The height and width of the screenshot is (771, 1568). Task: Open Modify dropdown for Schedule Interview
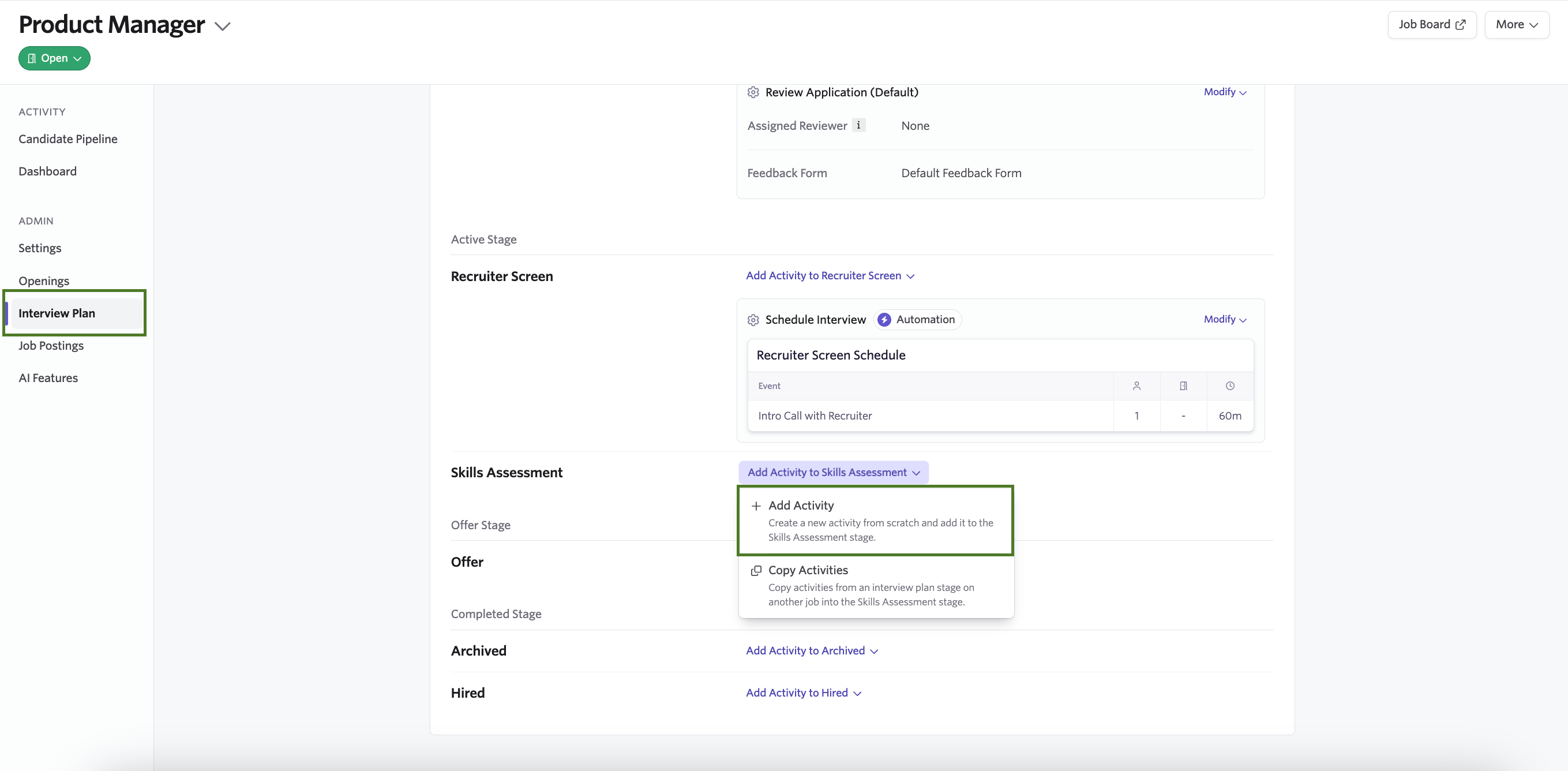click(1225, 319)
